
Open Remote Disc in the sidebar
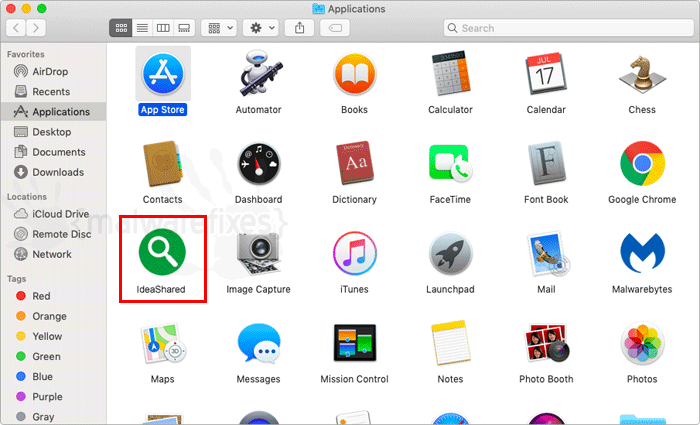pyautogui.click(x=54, y=234)
